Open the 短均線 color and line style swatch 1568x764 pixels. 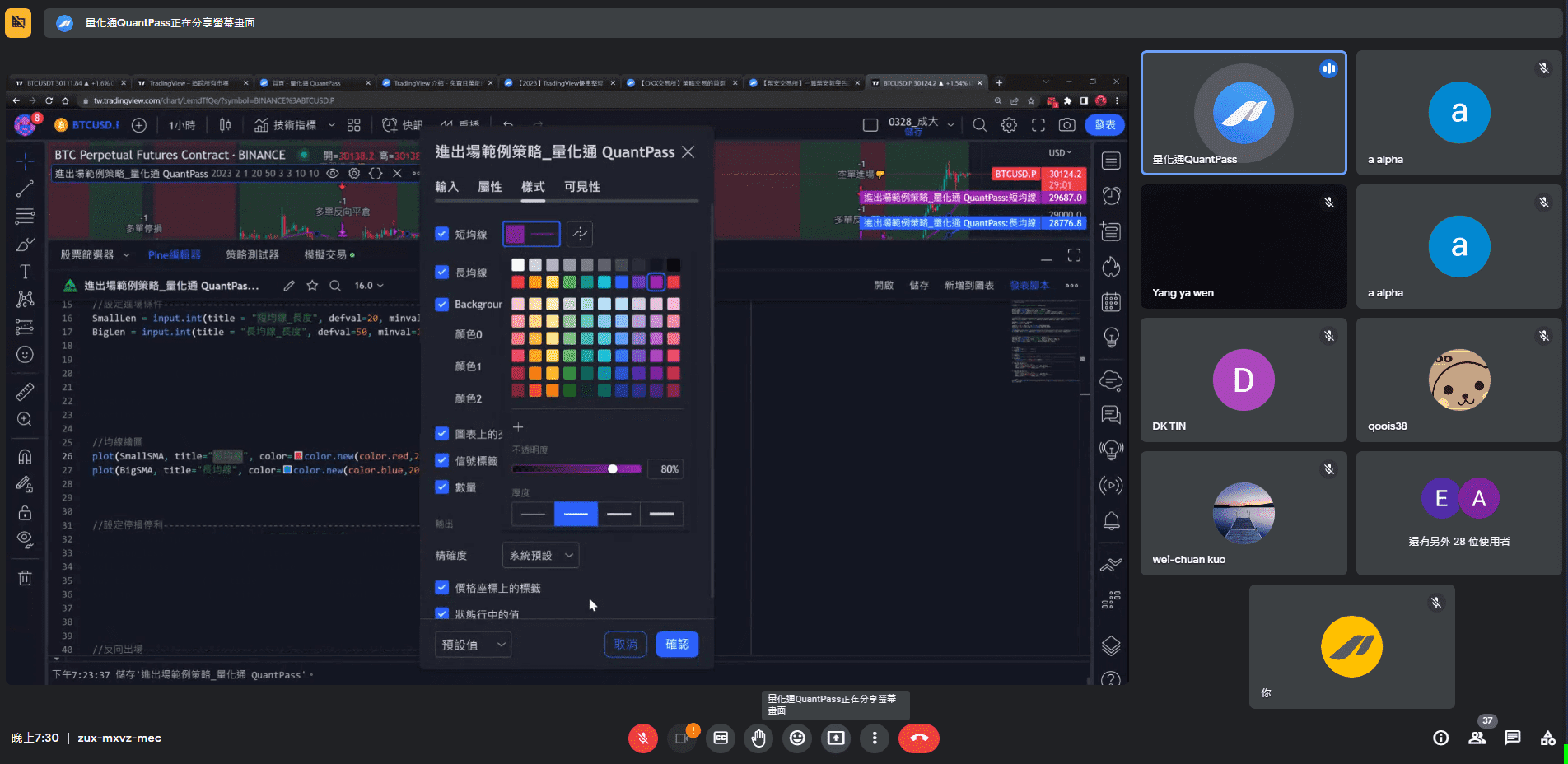pyautogui.click(x=531, y=234)
